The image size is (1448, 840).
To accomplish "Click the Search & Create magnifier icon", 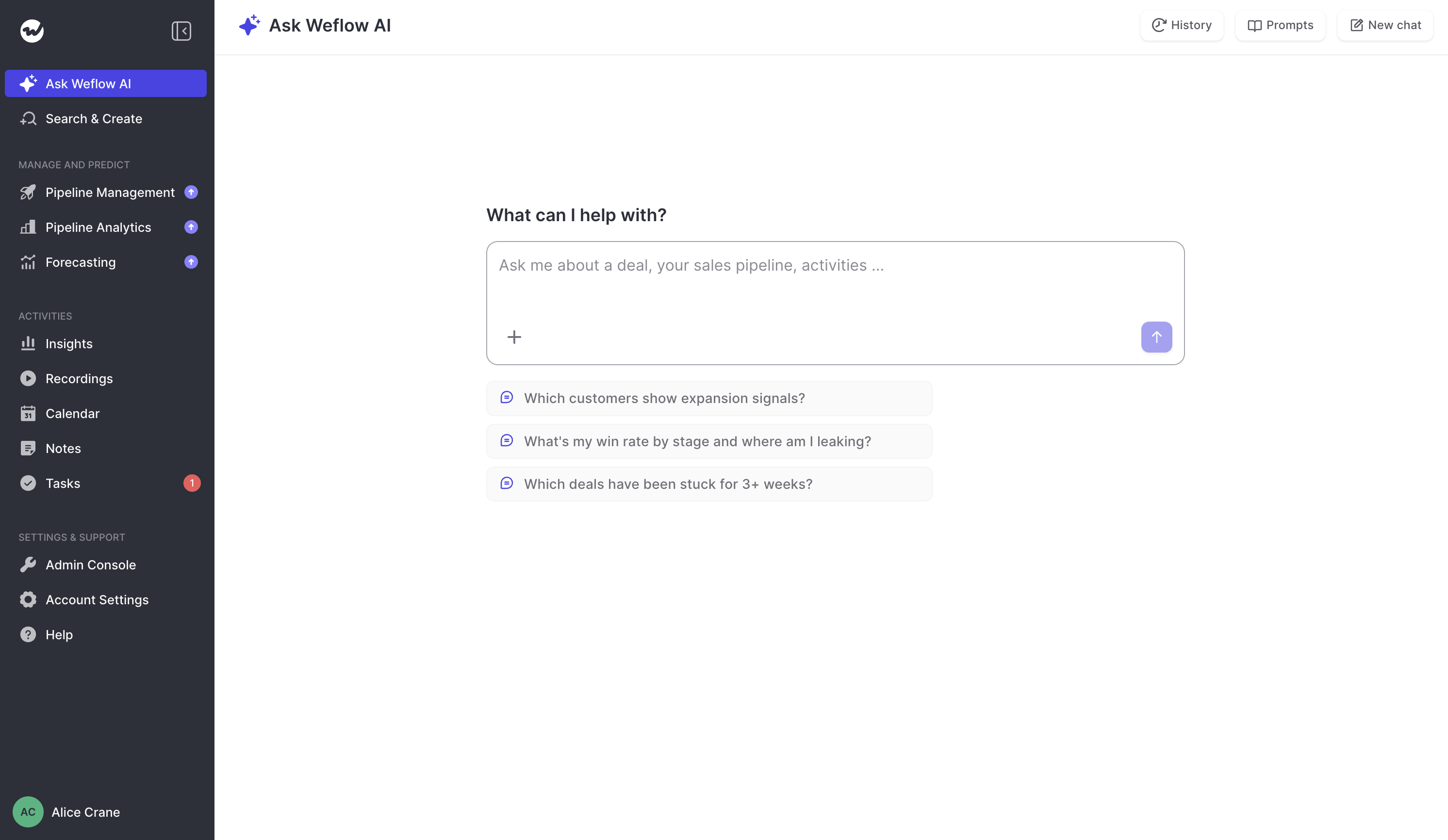I will click(28, 119).
